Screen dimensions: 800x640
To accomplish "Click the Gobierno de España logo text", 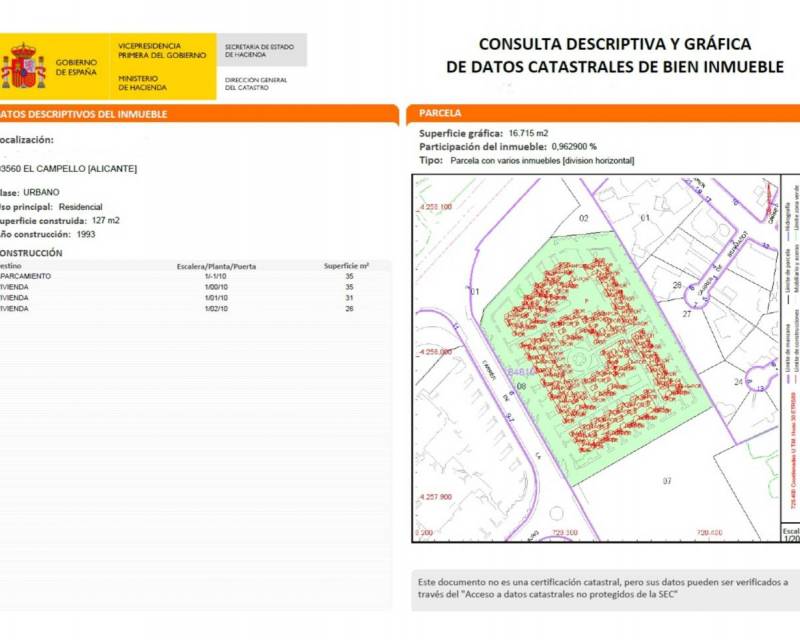I will [76, 67].
